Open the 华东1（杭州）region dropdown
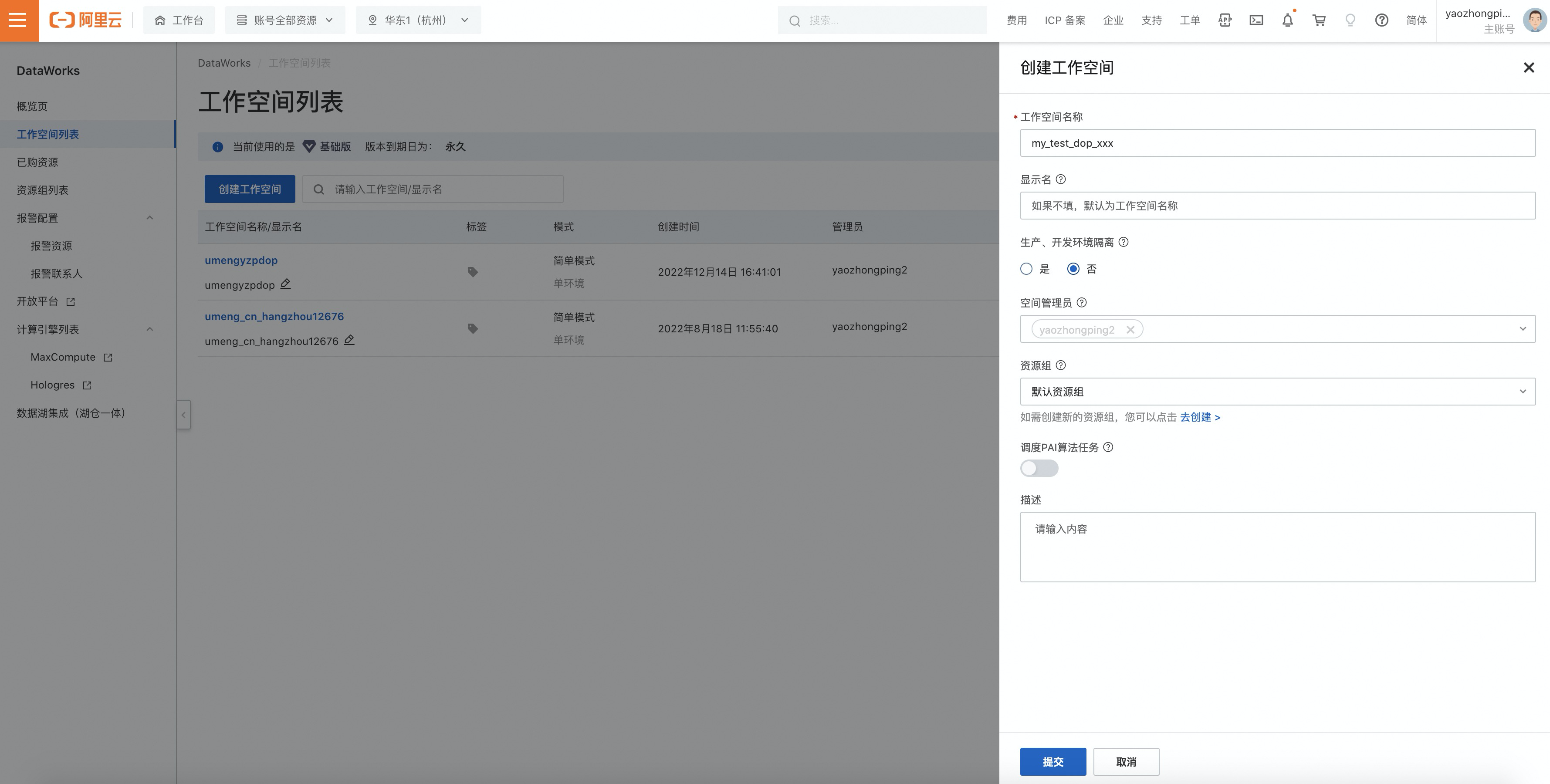This screenshot has height=784, width=1550. [418, 20]
